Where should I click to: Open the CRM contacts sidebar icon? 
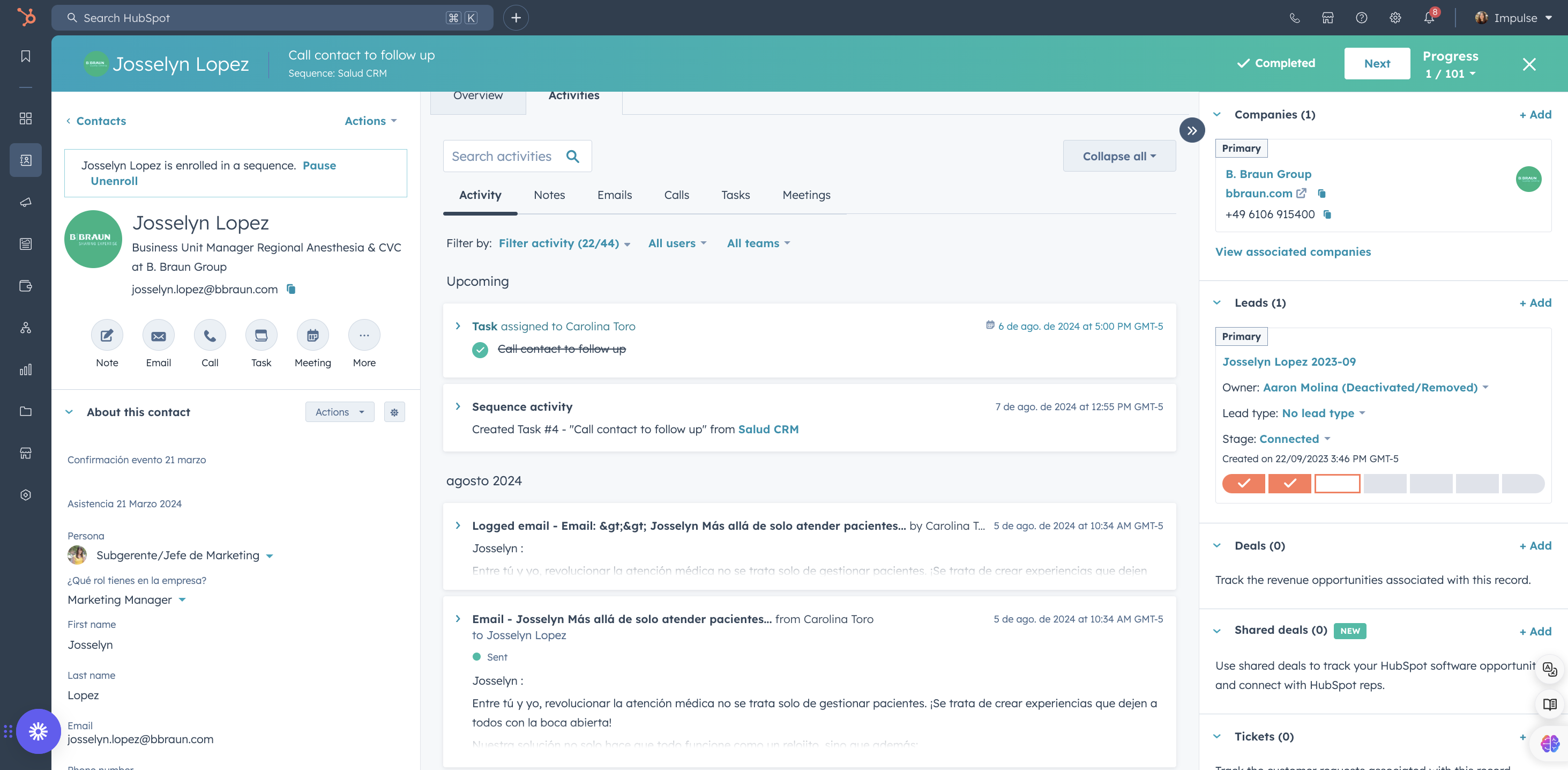point(26,160)
